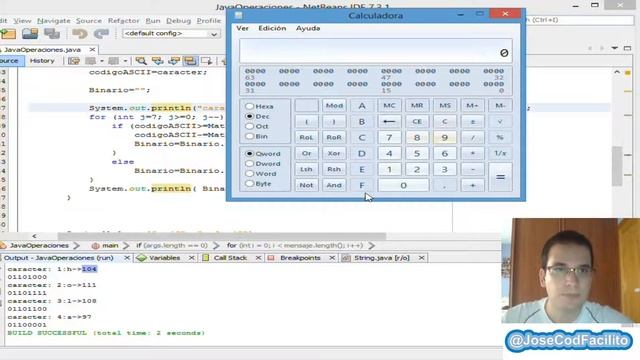The height and width of the screenshot is (360, 640).
Task: Click the Not calculator button
Action: pos(306,185)
